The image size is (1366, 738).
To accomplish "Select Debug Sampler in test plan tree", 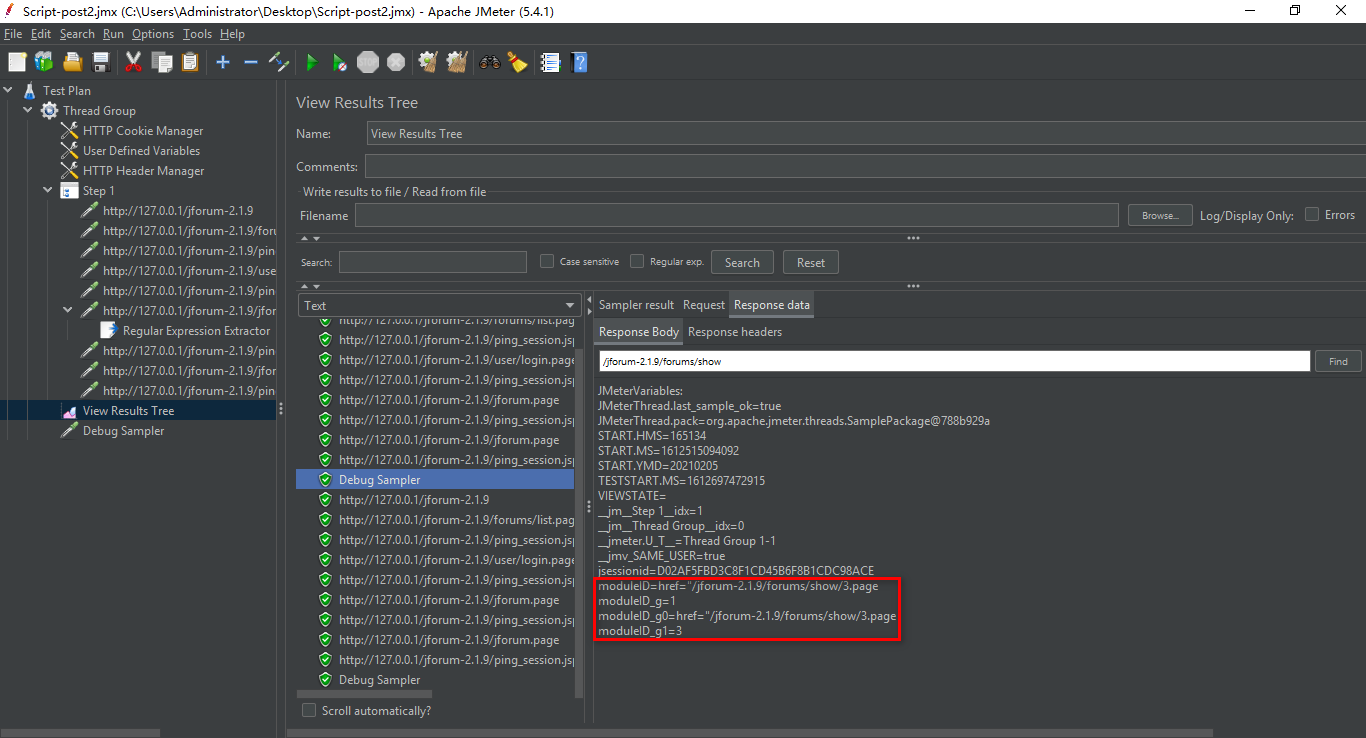I will (123, 430).
